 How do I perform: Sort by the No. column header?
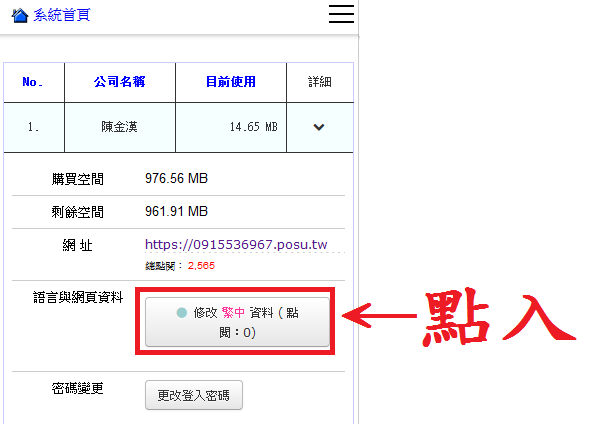click(x=32, y=82)
